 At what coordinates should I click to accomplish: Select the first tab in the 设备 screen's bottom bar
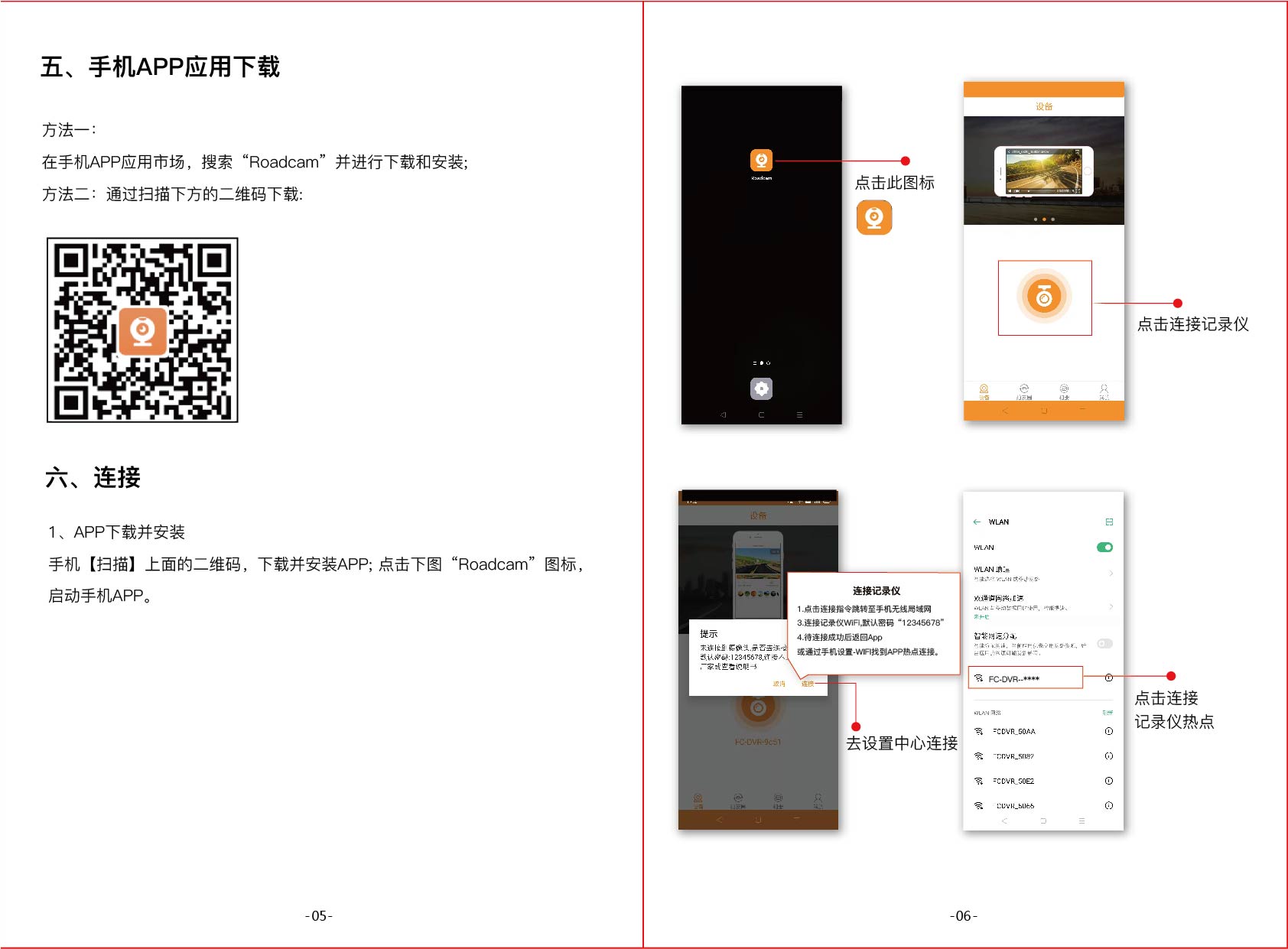(984, 392)
